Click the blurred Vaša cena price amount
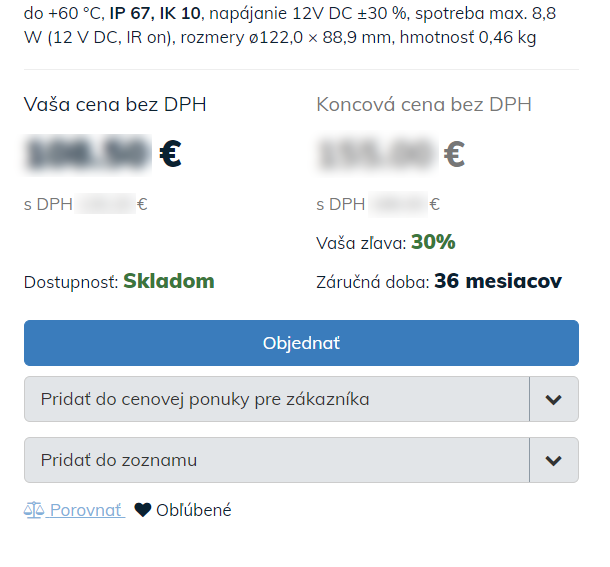Image resolution: width=610 pixels, height=567 pixels. coord(90,154)
